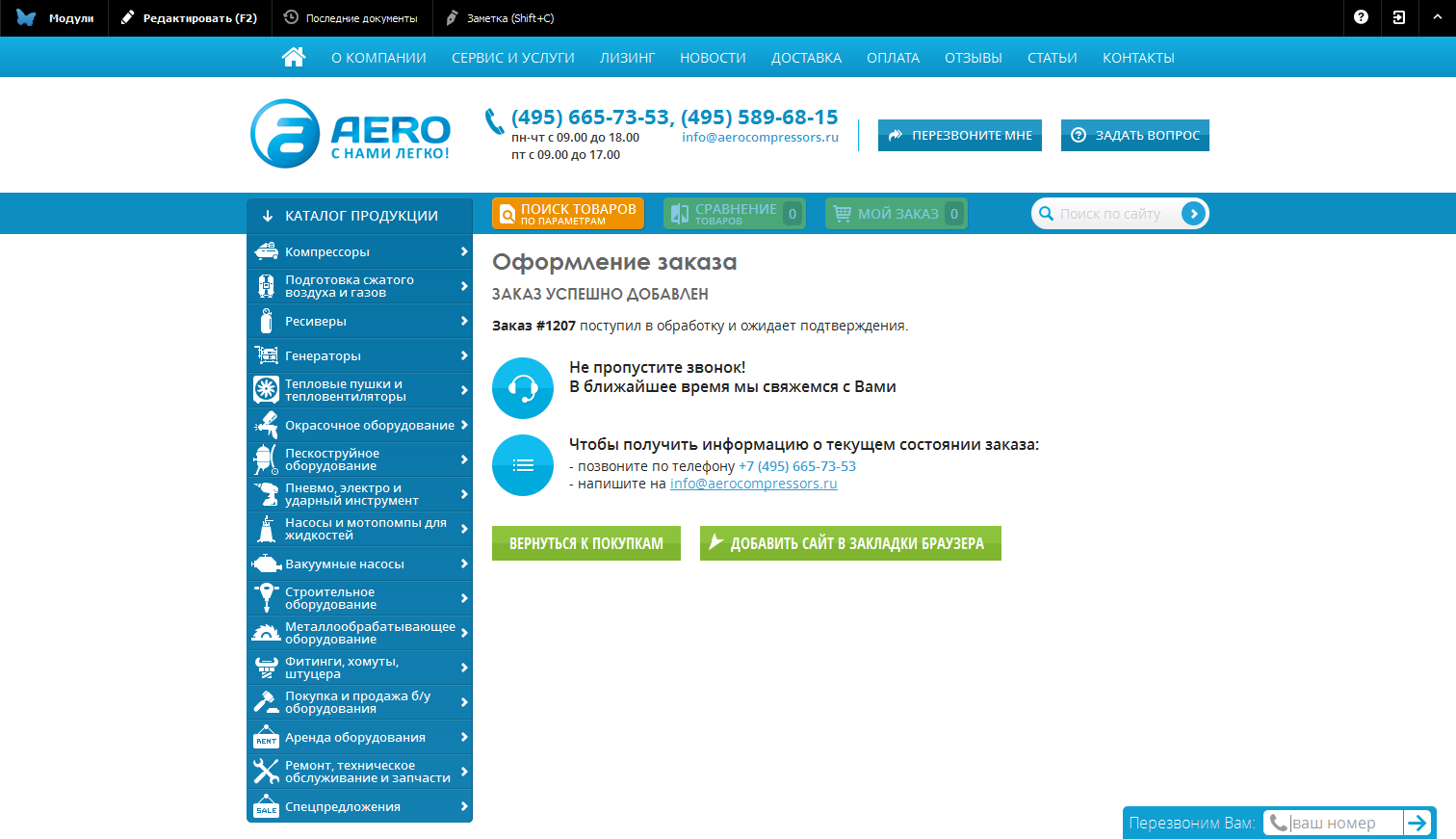Submit site search with the arrow button
Screen dimensions: 1456x839
click(1193, 214)
